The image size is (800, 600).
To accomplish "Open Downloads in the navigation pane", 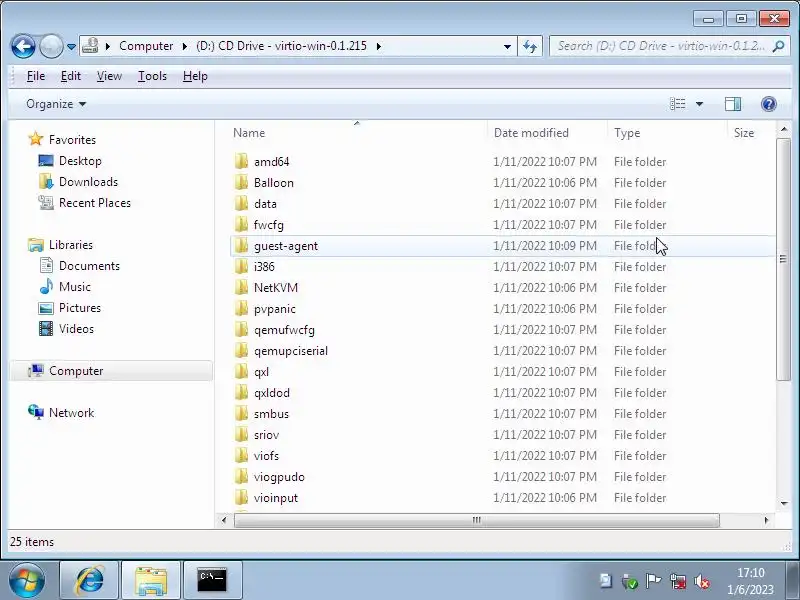I will click(88, 182).
